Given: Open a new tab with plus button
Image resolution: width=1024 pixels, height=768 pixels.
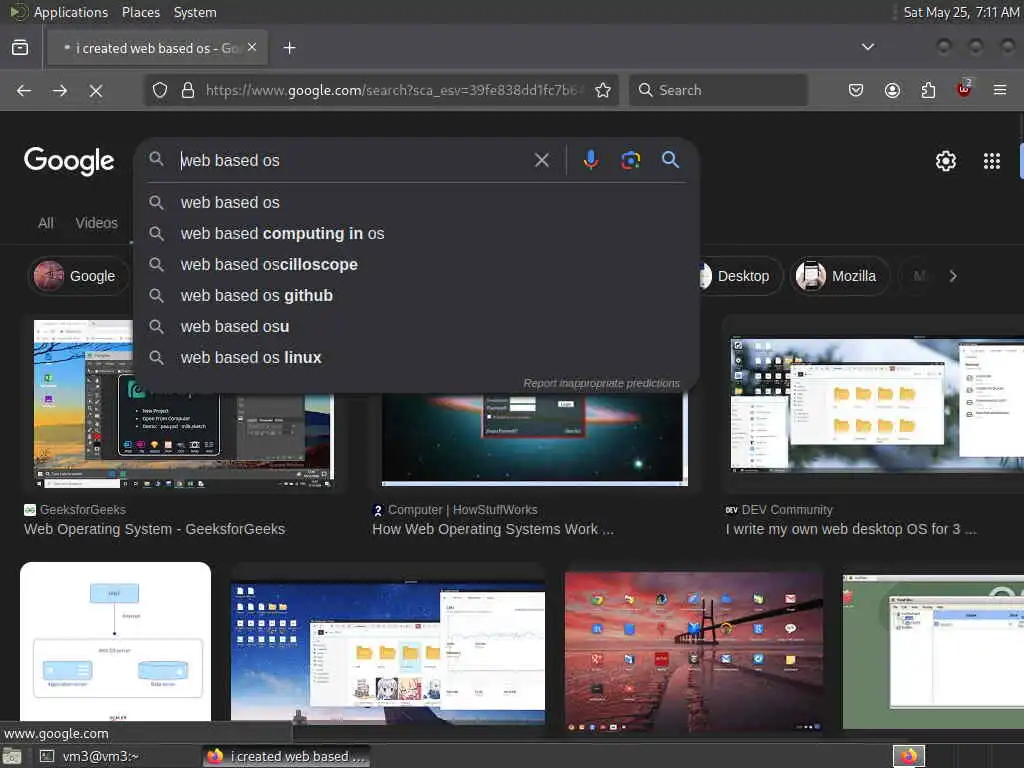Looking at the screenshot, I should tap(289, 48).
